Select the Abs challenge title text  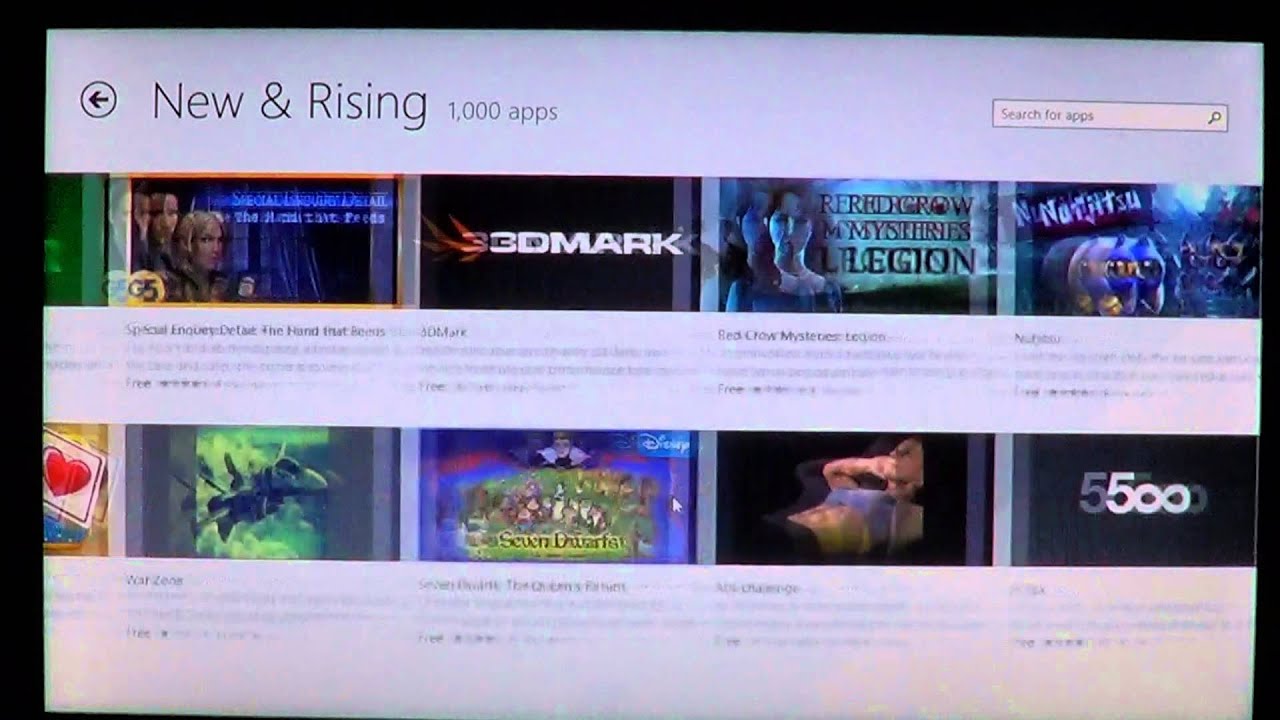coord(757,588)
